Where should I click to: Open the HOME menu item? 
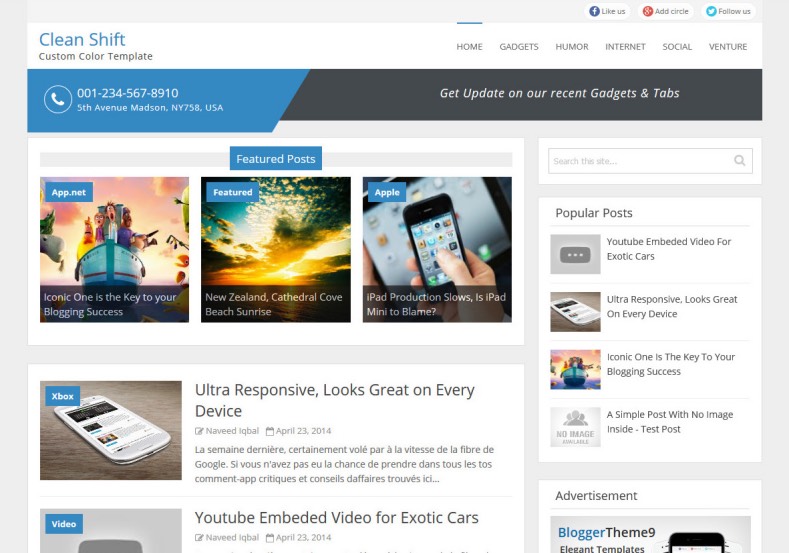coord(469,47)
